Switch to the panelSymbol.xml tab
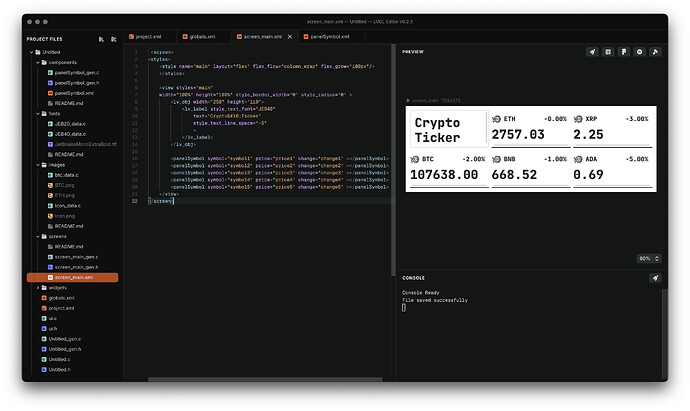Image resolution: width=690 pixels, height=411 pixels. [330, 37]
